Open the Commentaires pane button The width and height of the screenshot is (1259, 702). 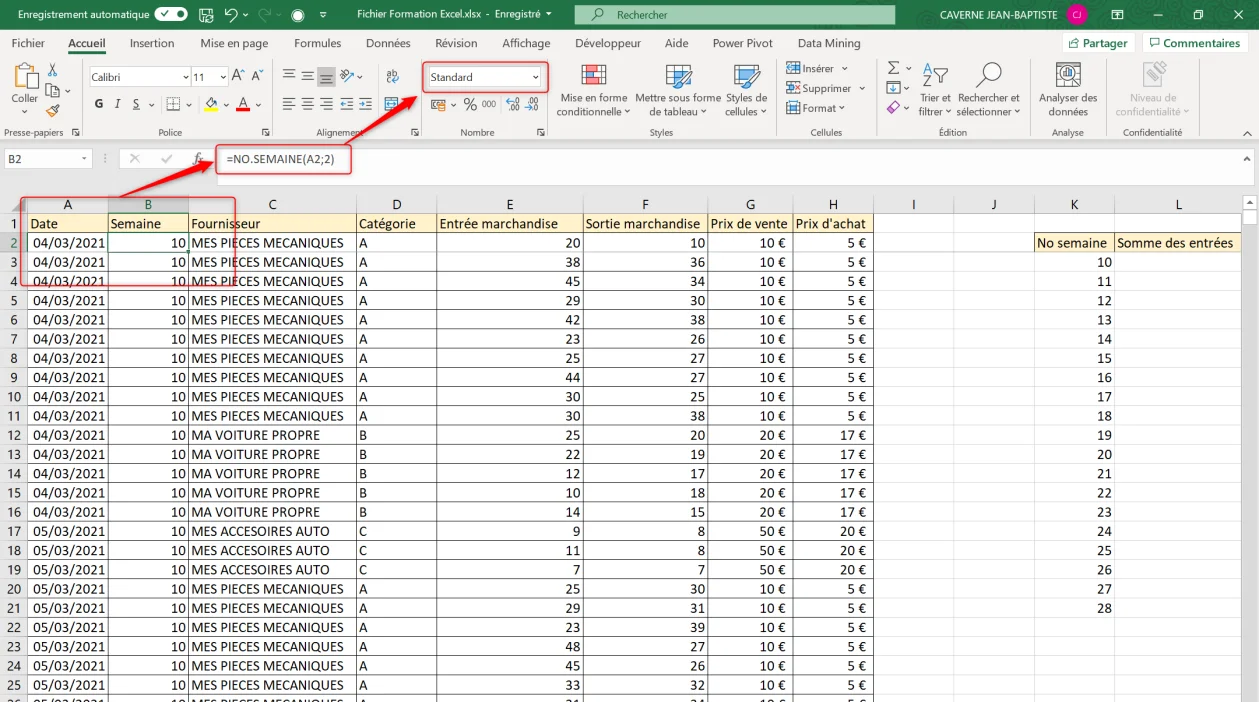1194,43
